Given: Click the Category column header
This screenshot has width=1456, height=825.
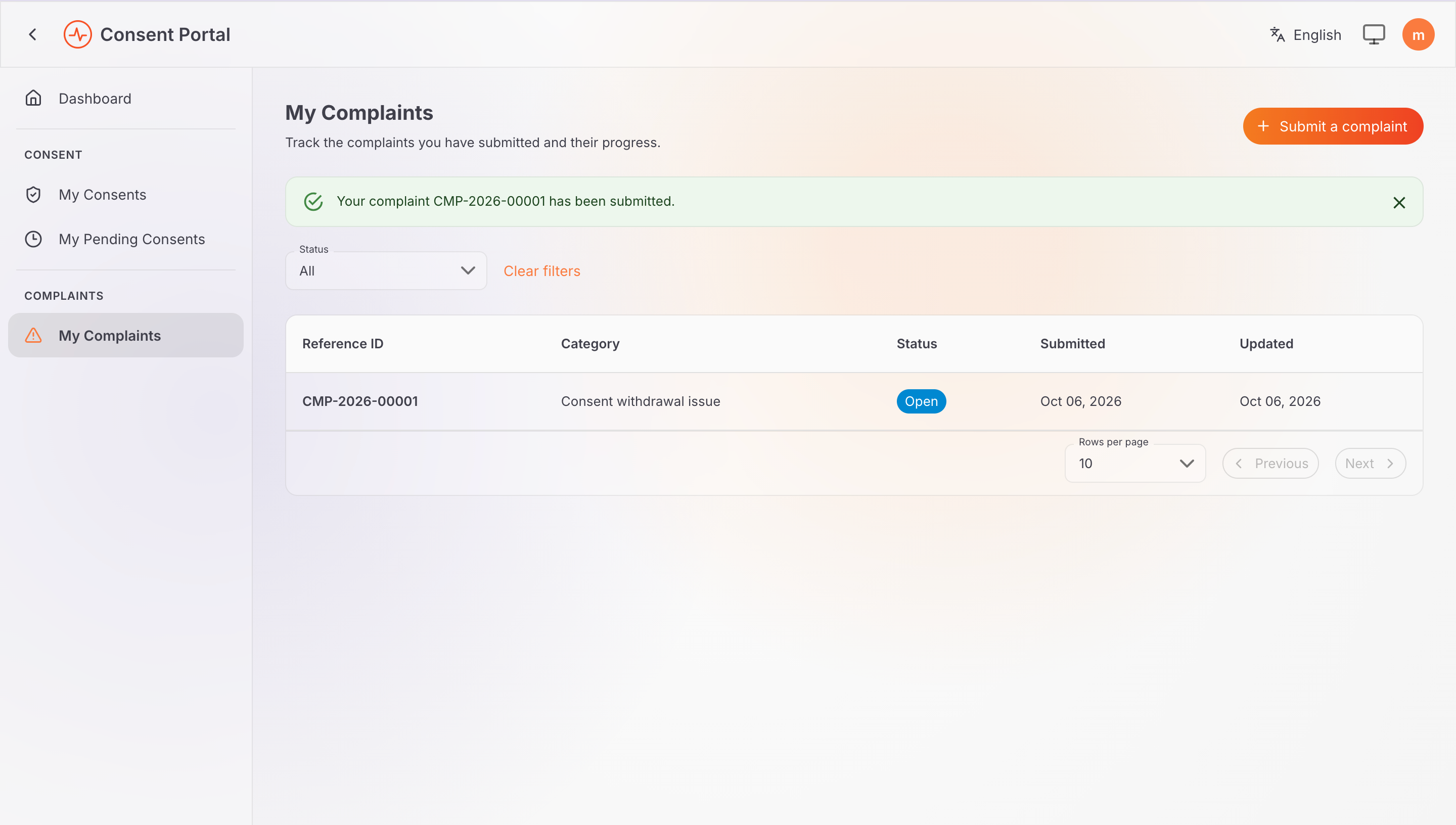Looking at the screenshot, I should tap(590, 344).
